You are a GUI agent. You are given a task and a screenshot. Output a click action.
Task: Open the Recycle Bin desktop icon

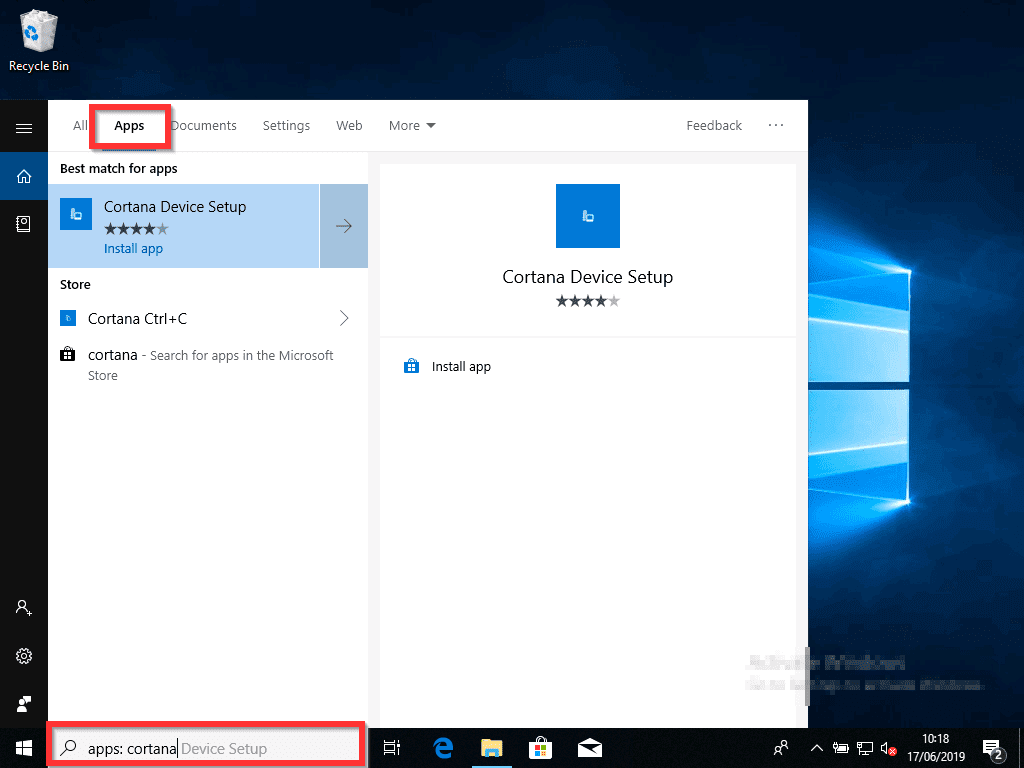coord(39,41)
